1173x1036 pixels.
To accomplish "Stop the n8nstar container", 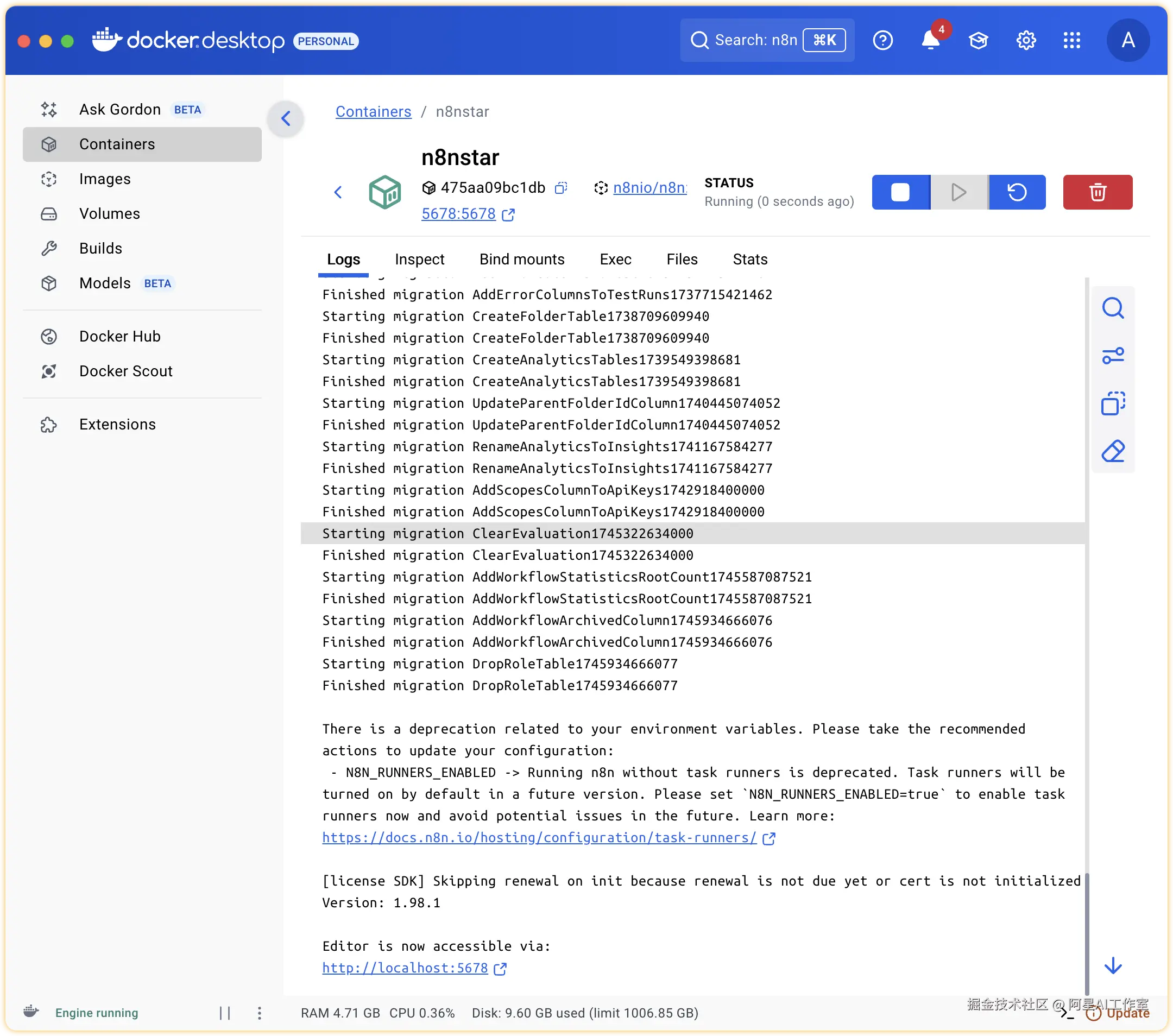I will [x=900, y=192].
